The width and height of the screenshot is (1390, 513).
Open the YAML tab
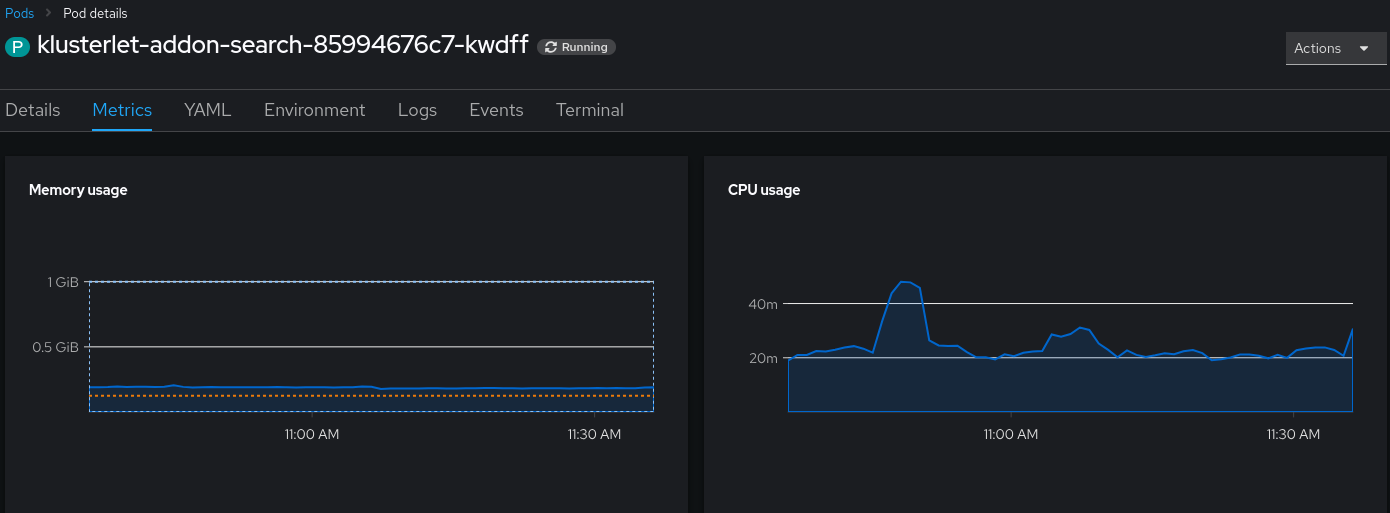(x=207, y=110)
